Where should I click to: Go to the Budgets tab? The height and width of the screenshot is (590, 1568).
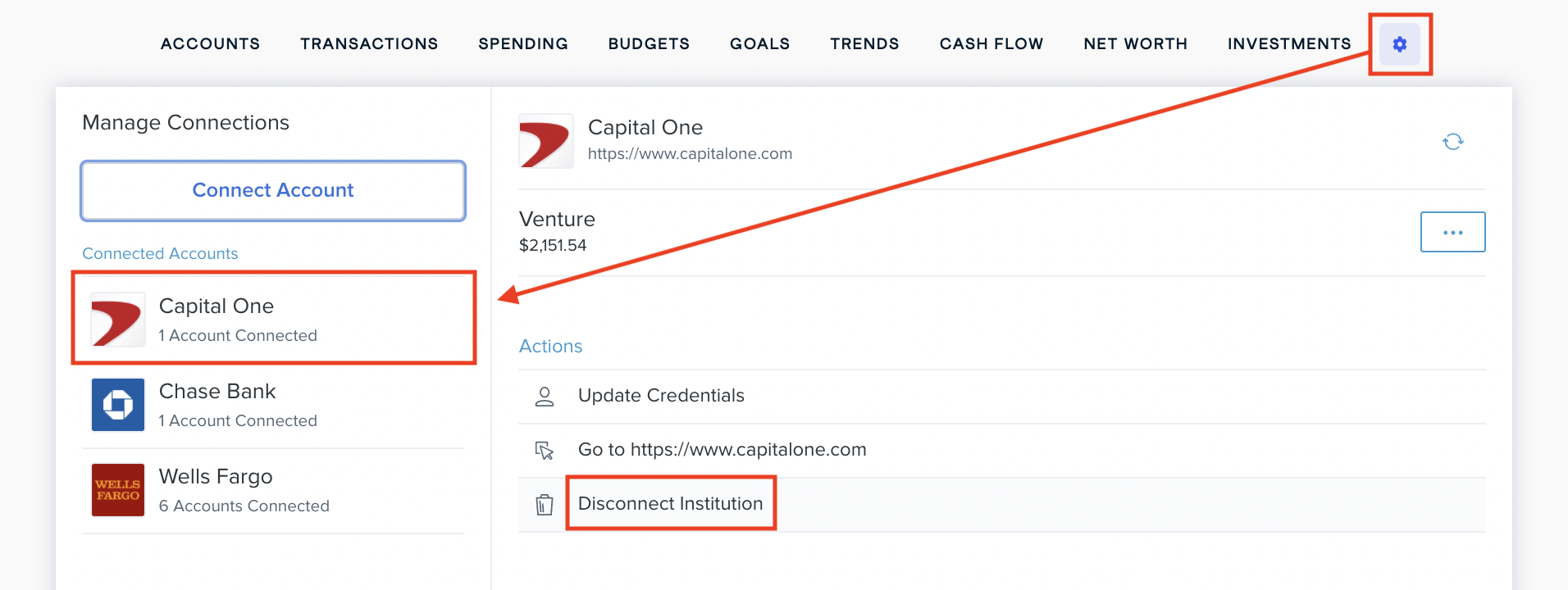pos(649,44)
